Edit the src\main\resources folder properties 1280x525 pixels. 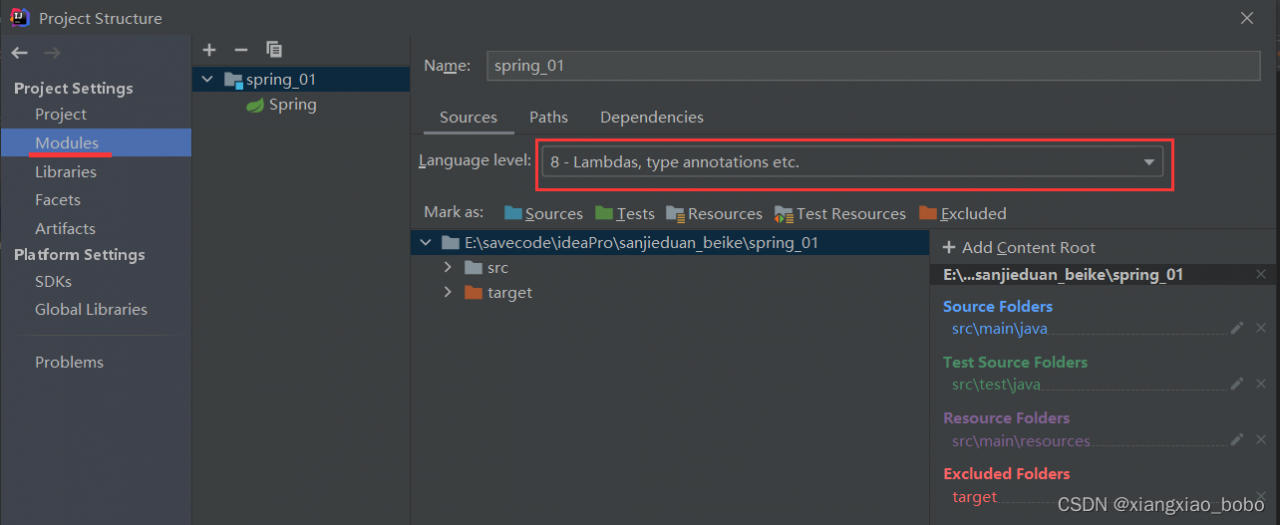(x=1237, y=440)
